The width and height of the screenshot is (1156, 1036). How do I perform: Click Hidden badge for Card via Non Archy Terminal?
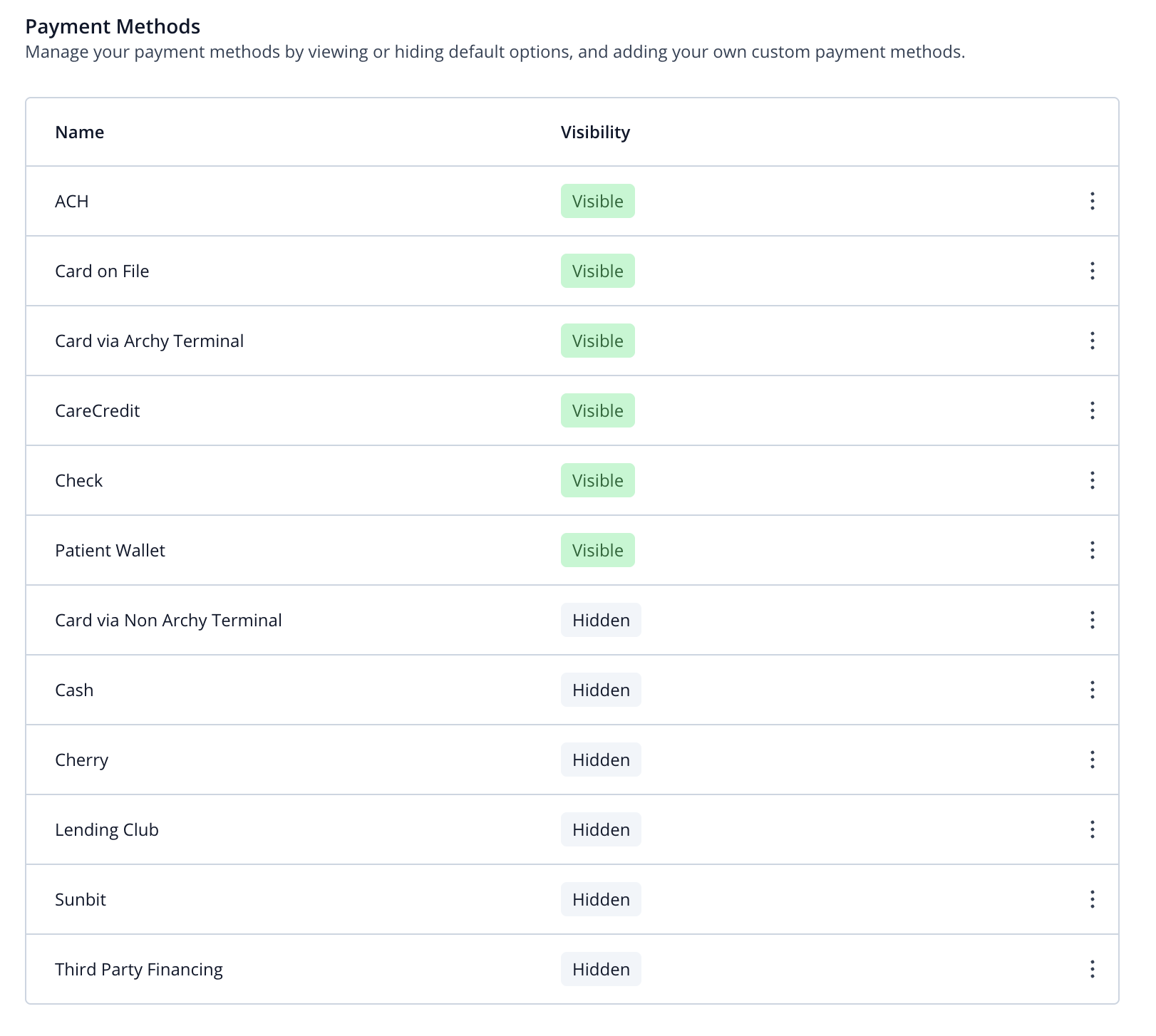601,620
